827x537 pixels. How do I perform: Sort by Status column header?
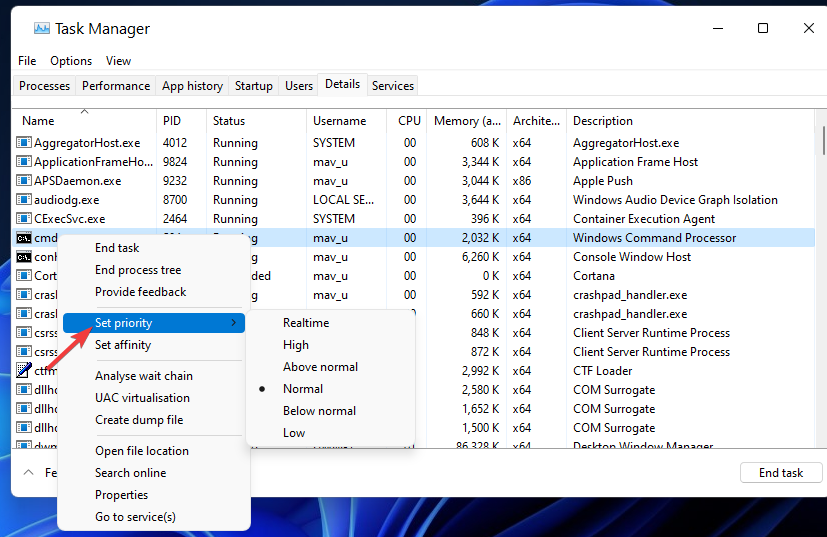[256, 121]
